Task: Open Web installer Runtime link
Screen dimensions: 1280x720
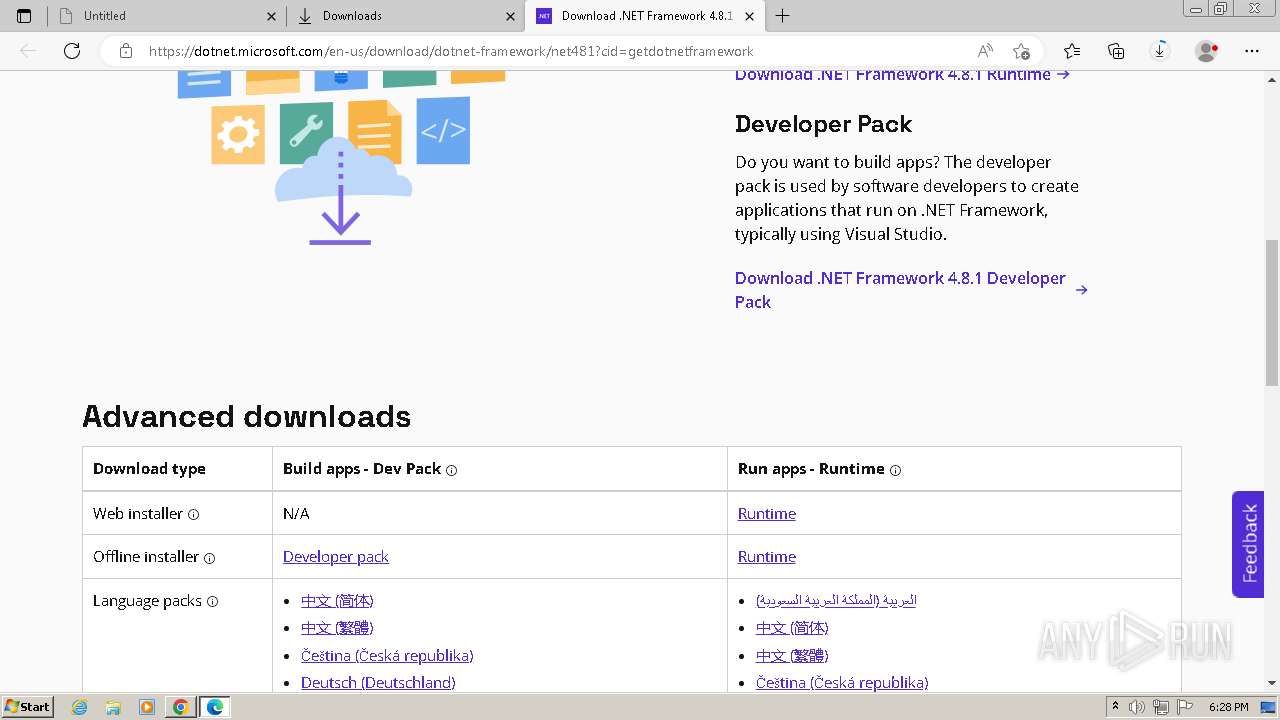Action: pos(767,514)
